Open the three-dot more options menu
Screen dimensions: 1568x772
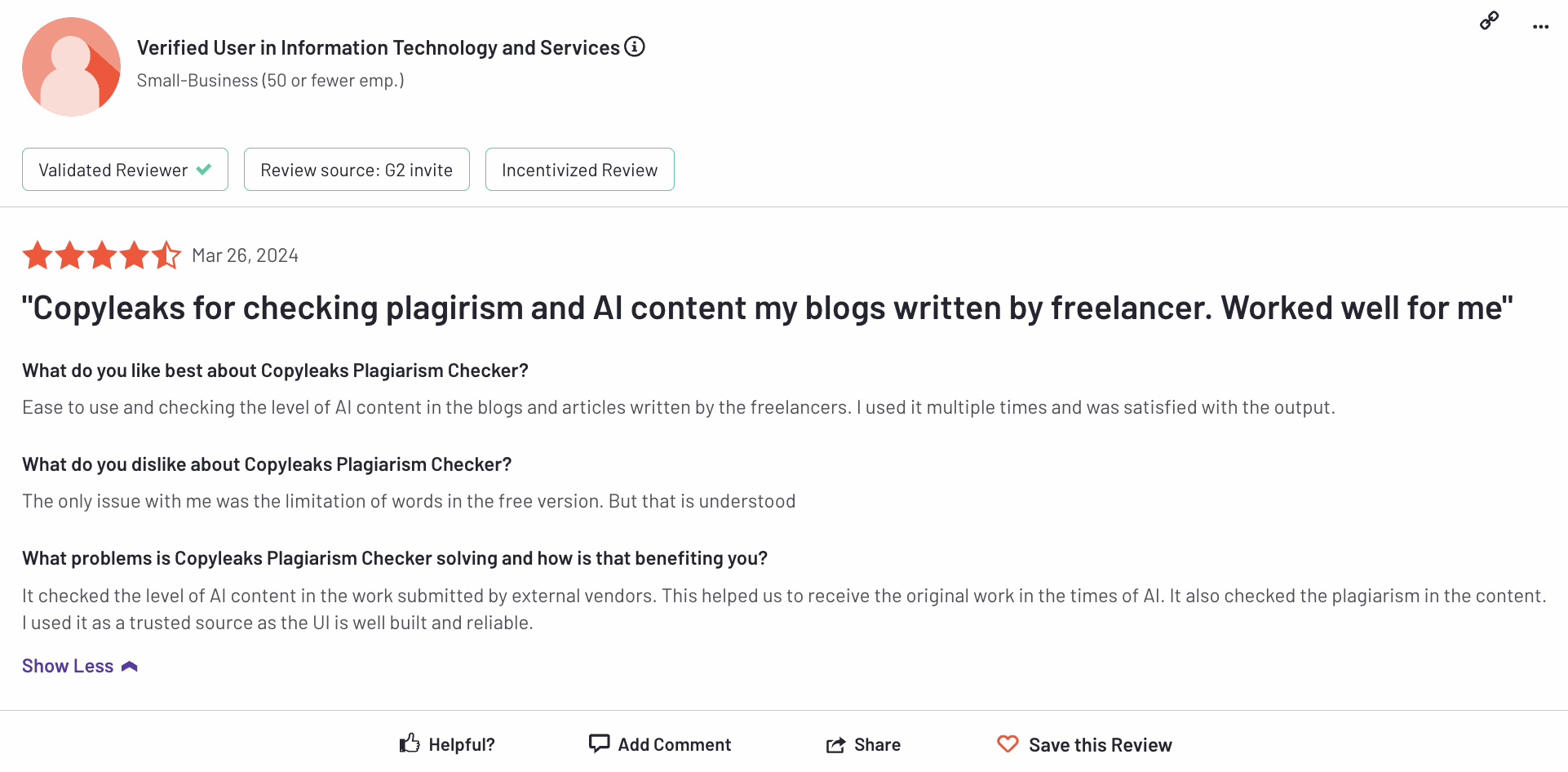(1540, 27)
